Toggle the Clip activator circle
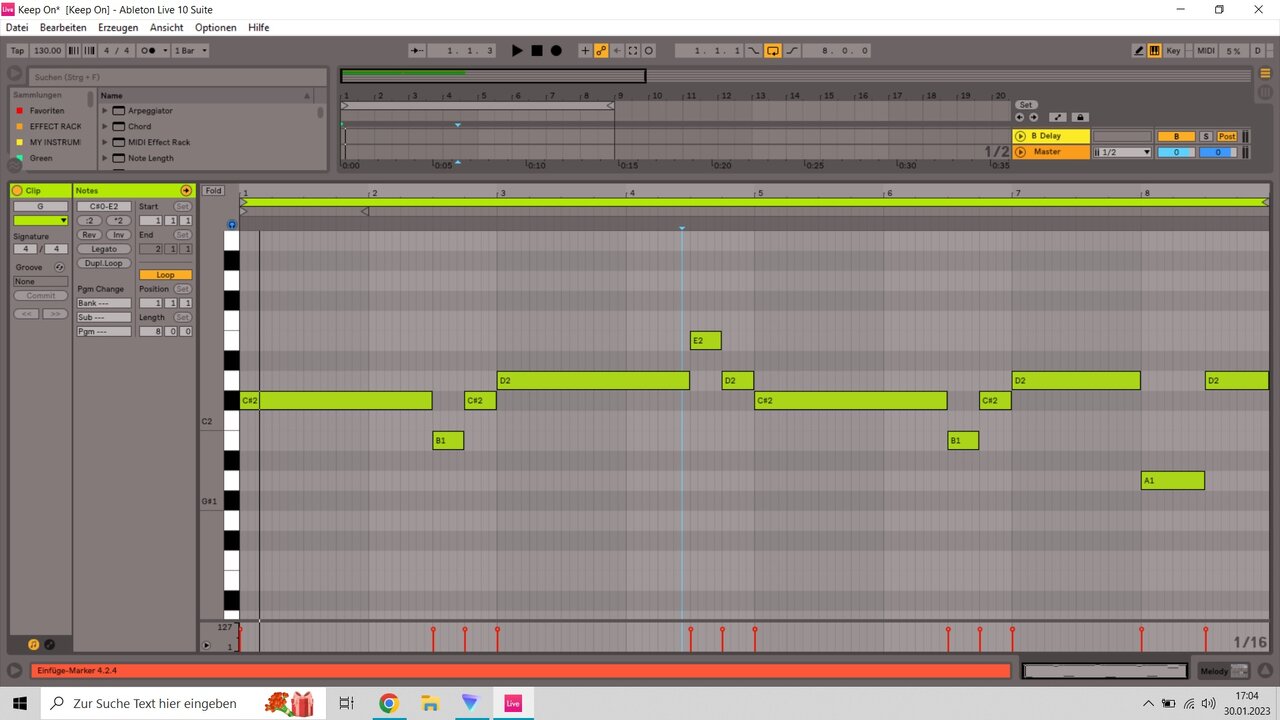 pos(17,190)
